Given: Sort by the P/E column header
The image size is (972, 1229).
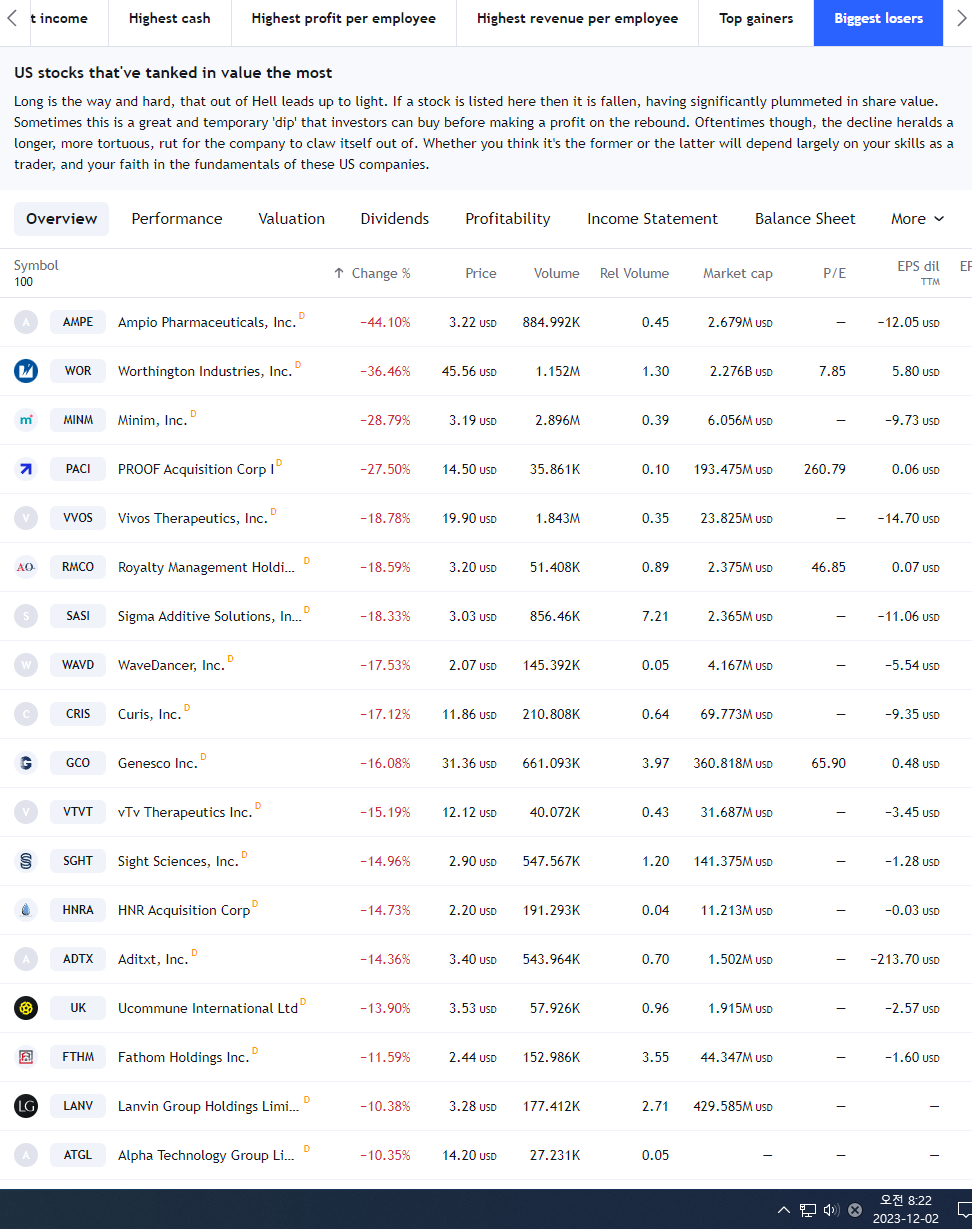Looking at the screenshot, I should (834, 273).
